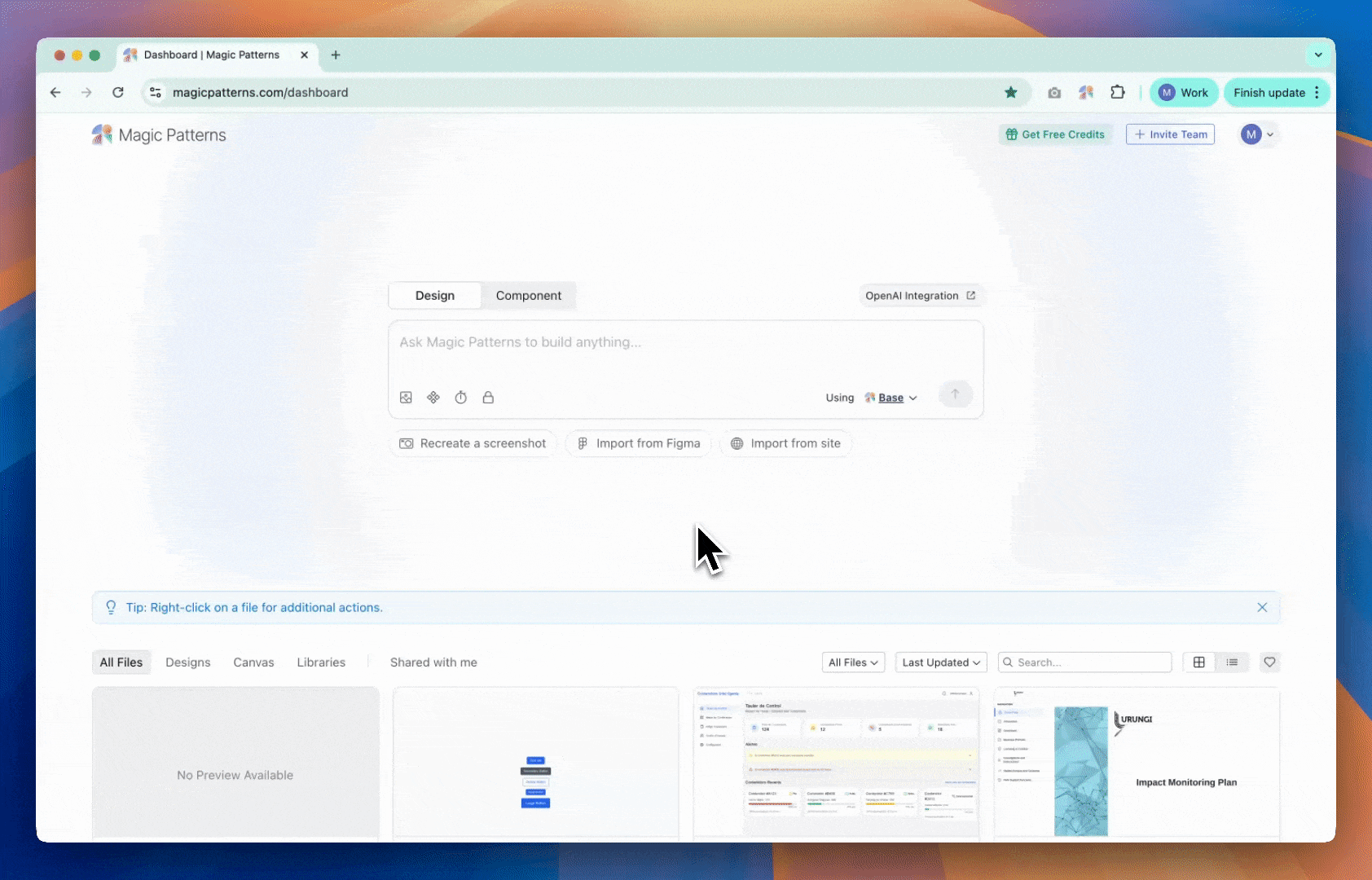Expand the All Files filter dropdown
The height and width of the screenshot is (880, 1372).
coord(853,662)
